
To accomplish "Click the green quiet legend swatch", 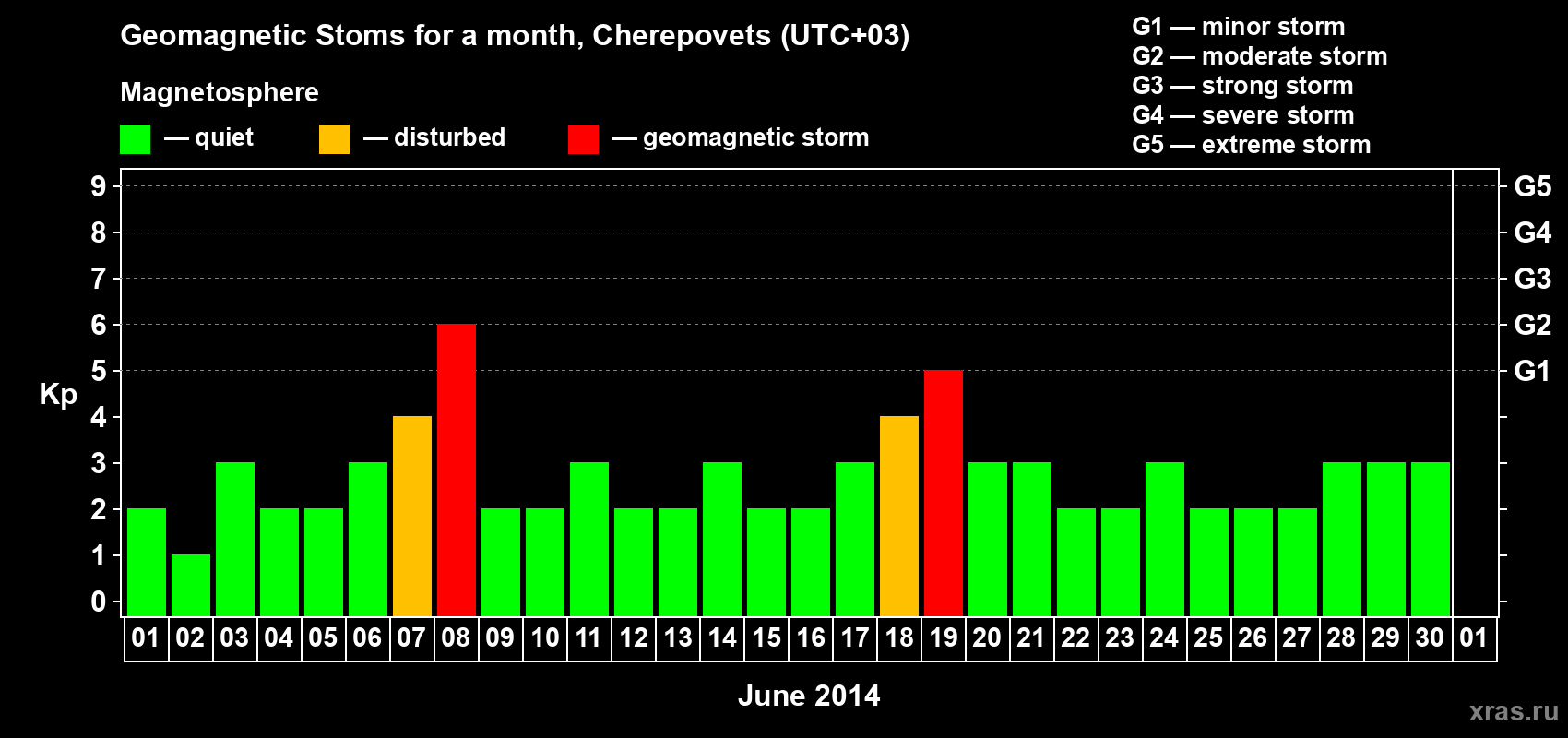I will coord(135,139).
